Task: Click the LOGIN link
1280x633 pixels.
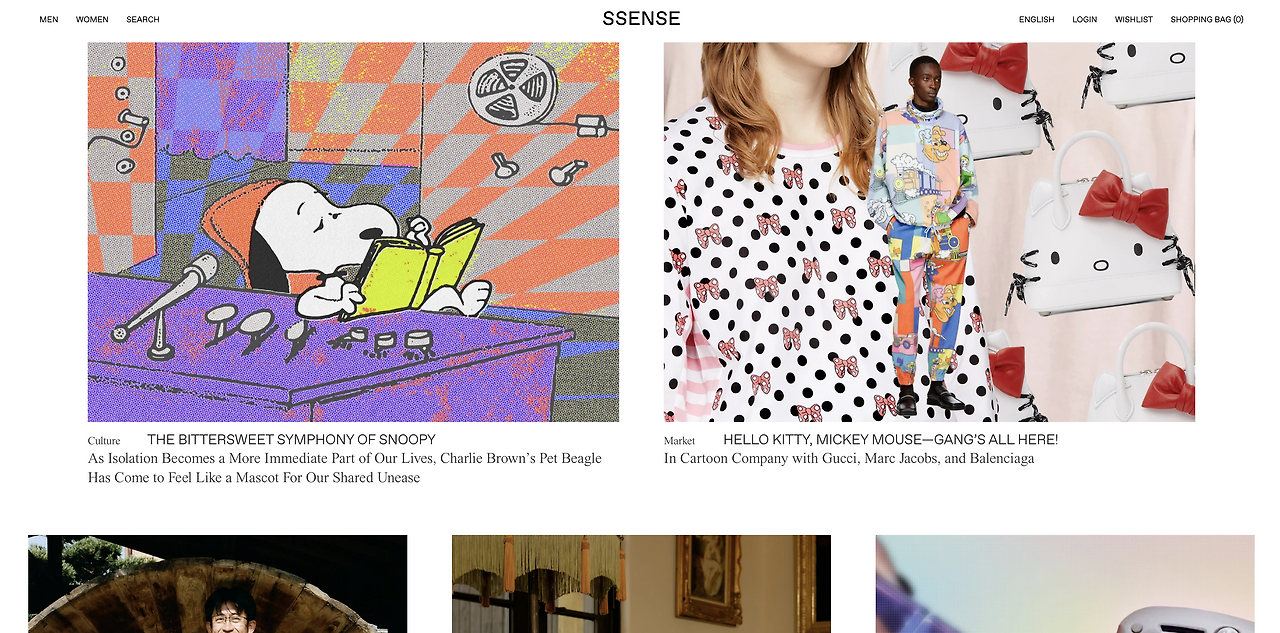Action: coord(1085,20)
